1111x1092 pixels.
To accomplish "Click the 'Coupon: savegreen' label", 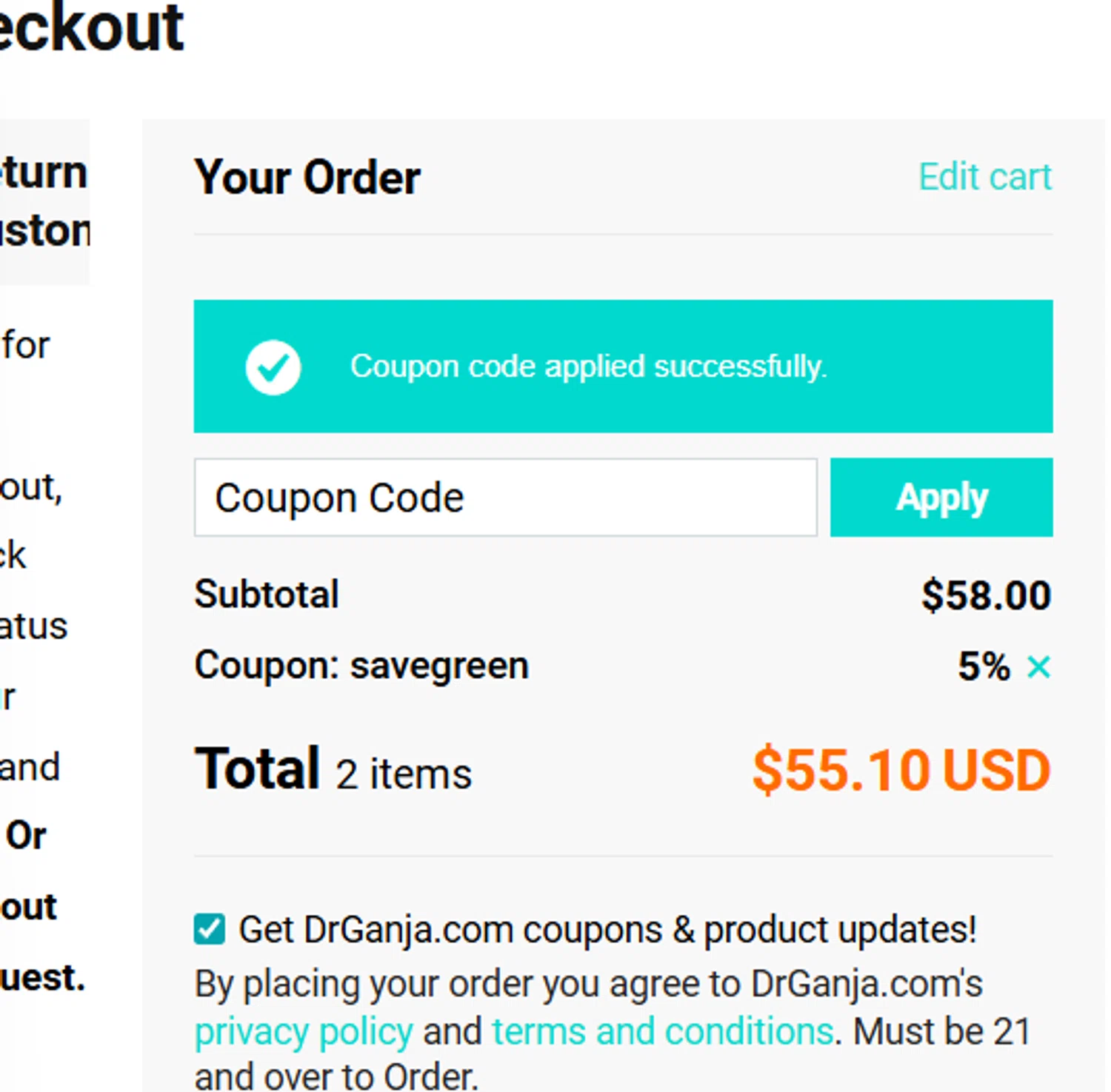I will coord(361,665).
